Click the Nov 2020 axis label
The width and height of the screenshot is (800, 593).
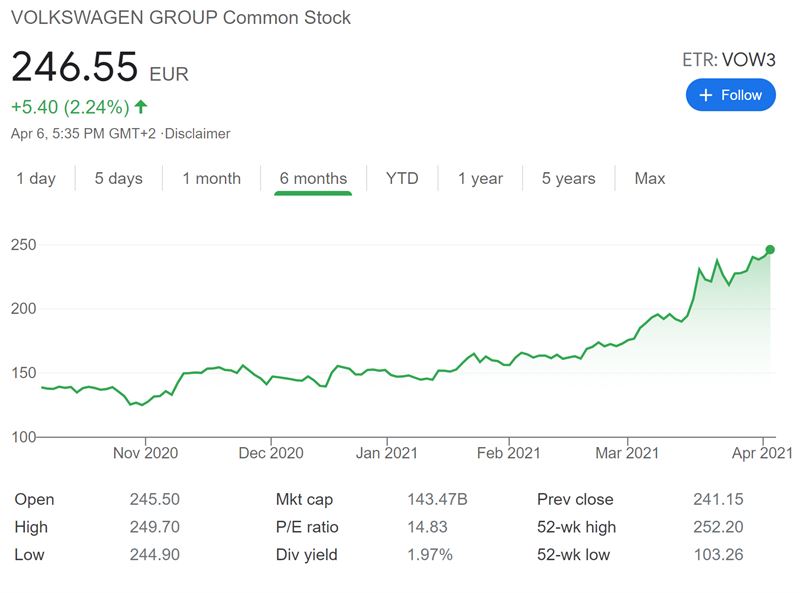tap(145, 453)
